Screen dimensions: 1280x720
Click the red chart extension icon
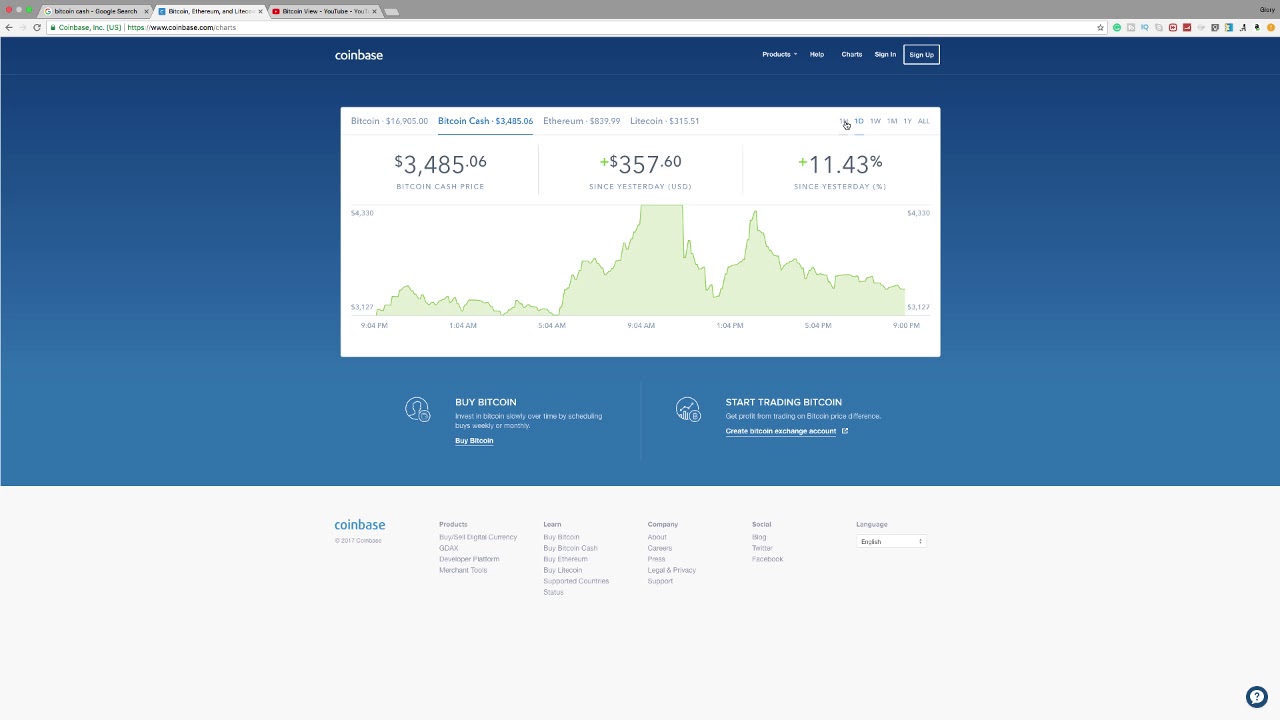pos(1187,27)
